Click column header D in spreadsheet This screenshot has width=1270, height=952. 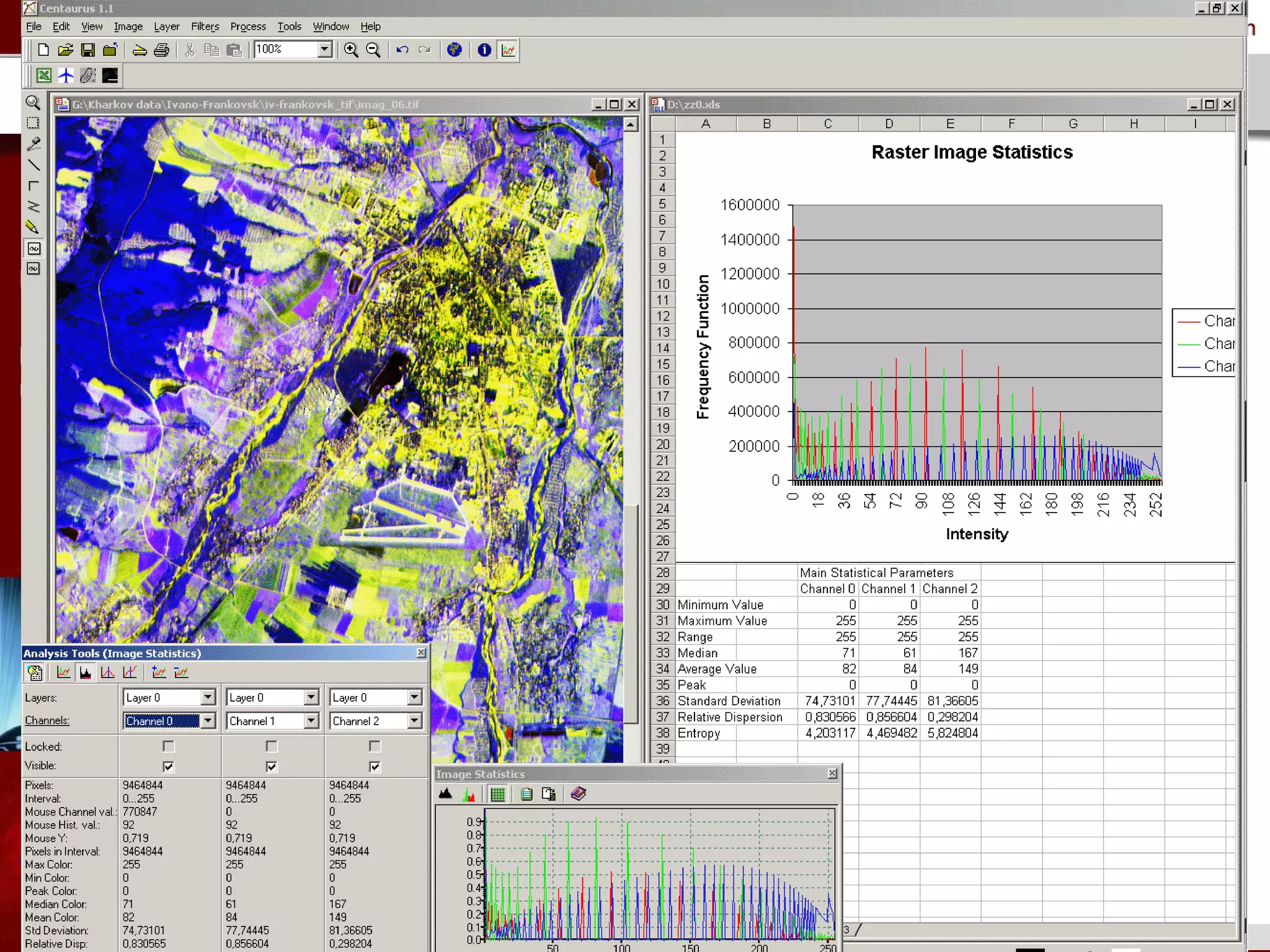[889, 124]
